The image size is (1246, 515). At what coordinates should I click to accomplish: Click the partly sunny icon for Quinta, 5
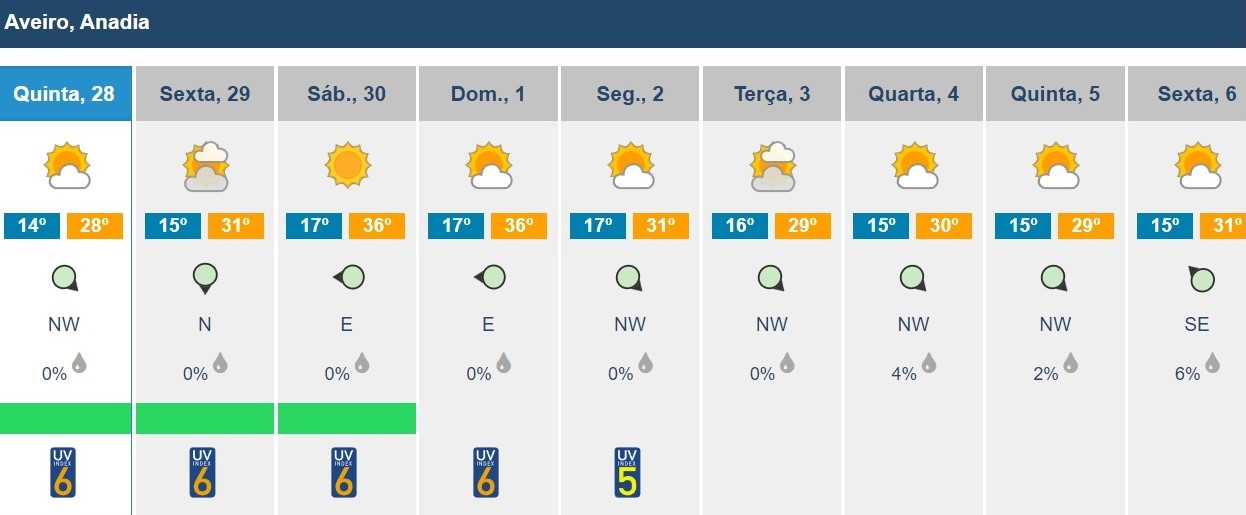pos(1056,166)
